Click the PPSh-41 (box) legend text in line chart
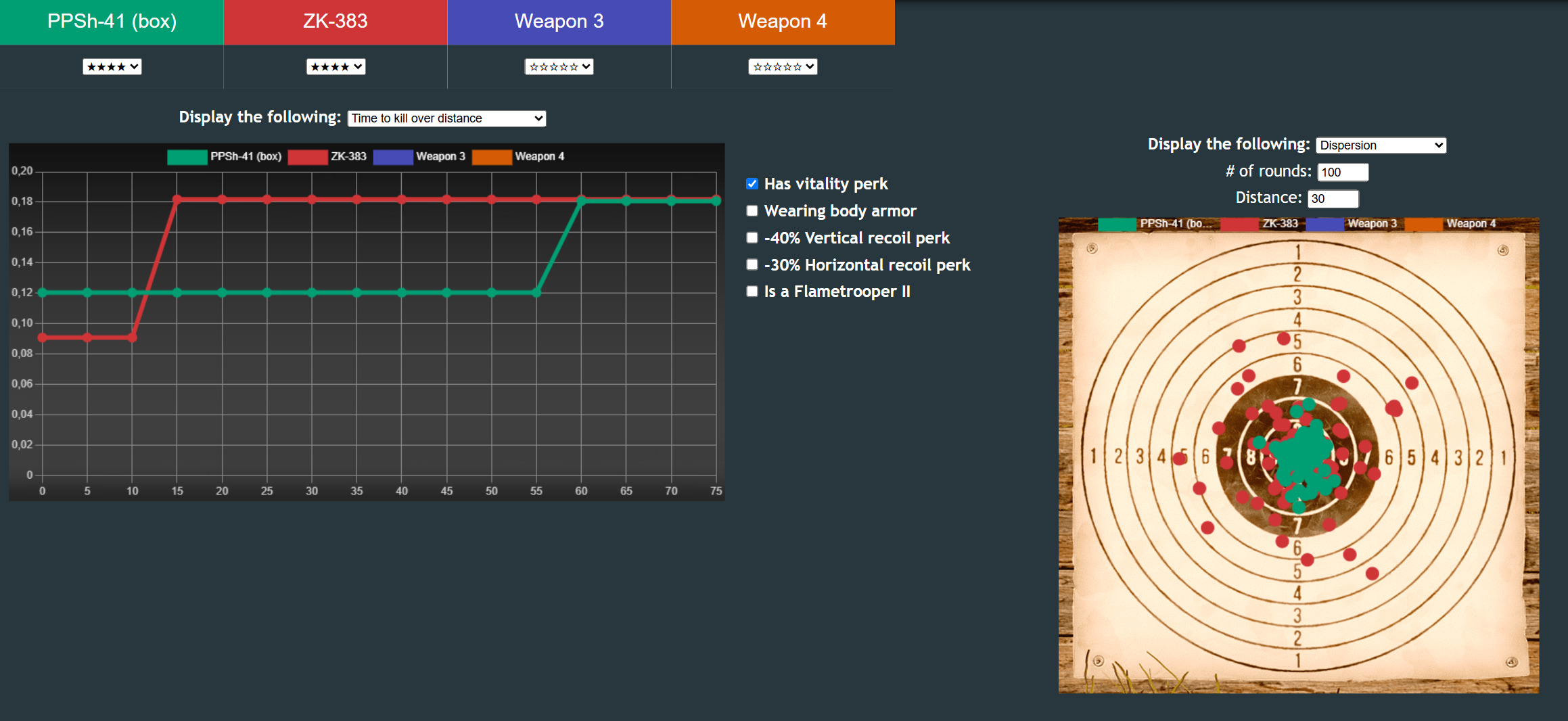 tap(246, 156)
